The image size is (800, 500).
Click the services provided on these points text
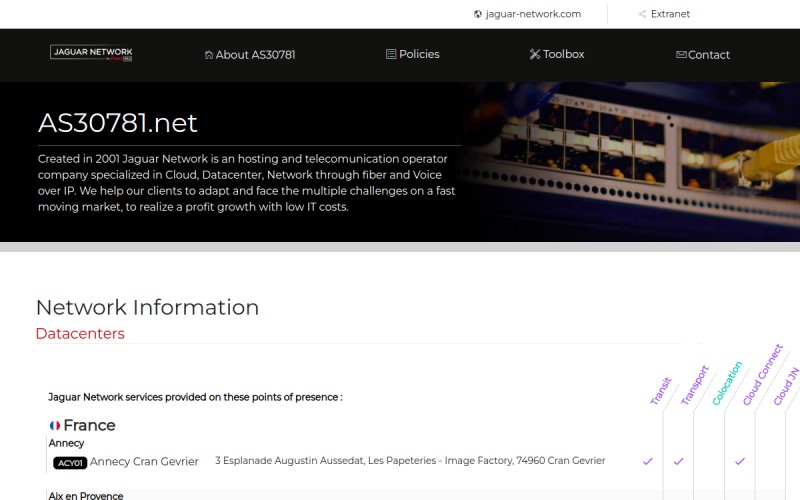point(195,397)
